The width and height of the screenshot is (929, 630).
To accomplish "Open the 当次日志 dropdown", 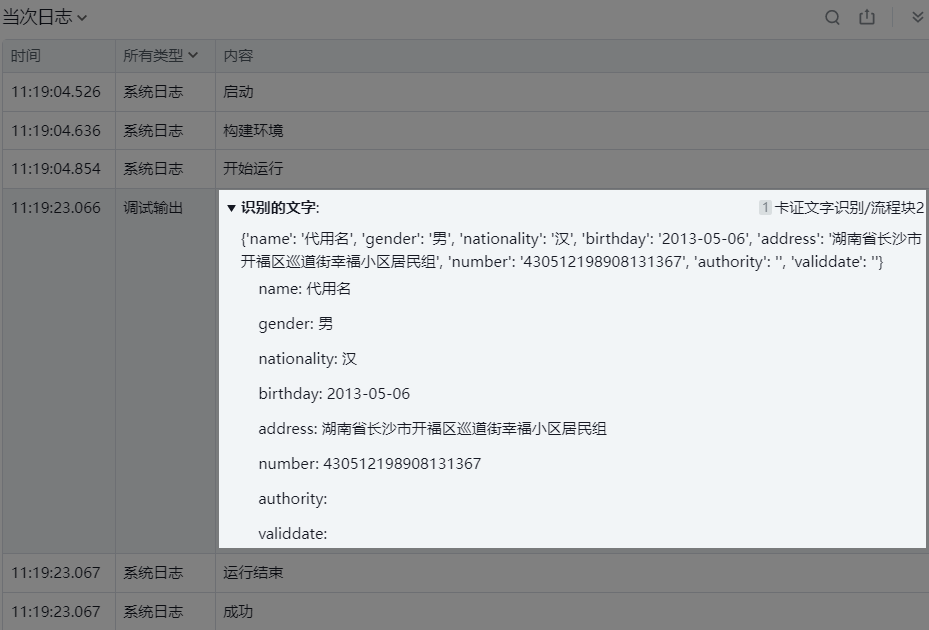I will point(45,17).
